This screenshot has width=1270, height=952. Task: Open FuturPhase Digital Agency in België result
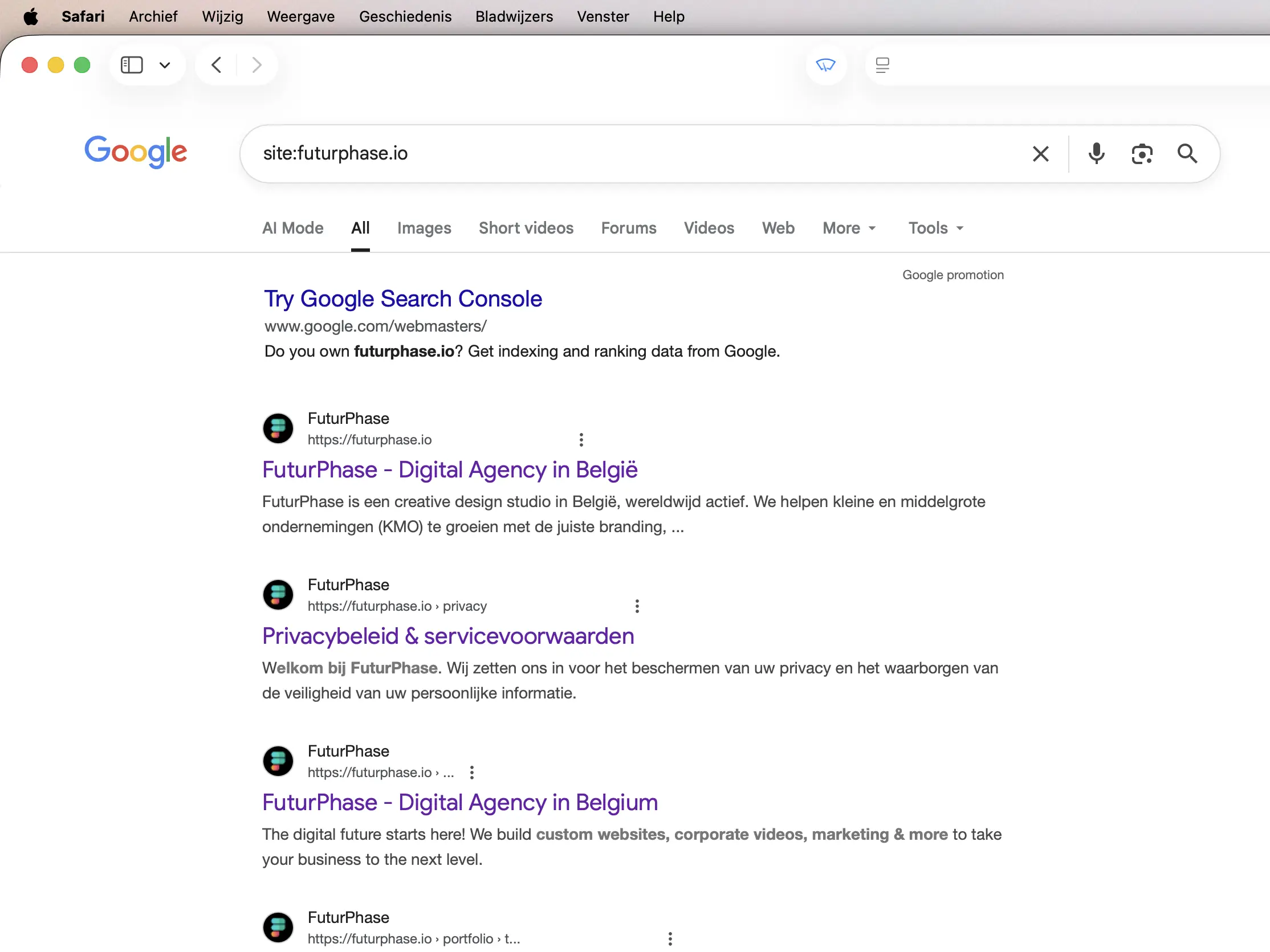click(x=450, y=469)
